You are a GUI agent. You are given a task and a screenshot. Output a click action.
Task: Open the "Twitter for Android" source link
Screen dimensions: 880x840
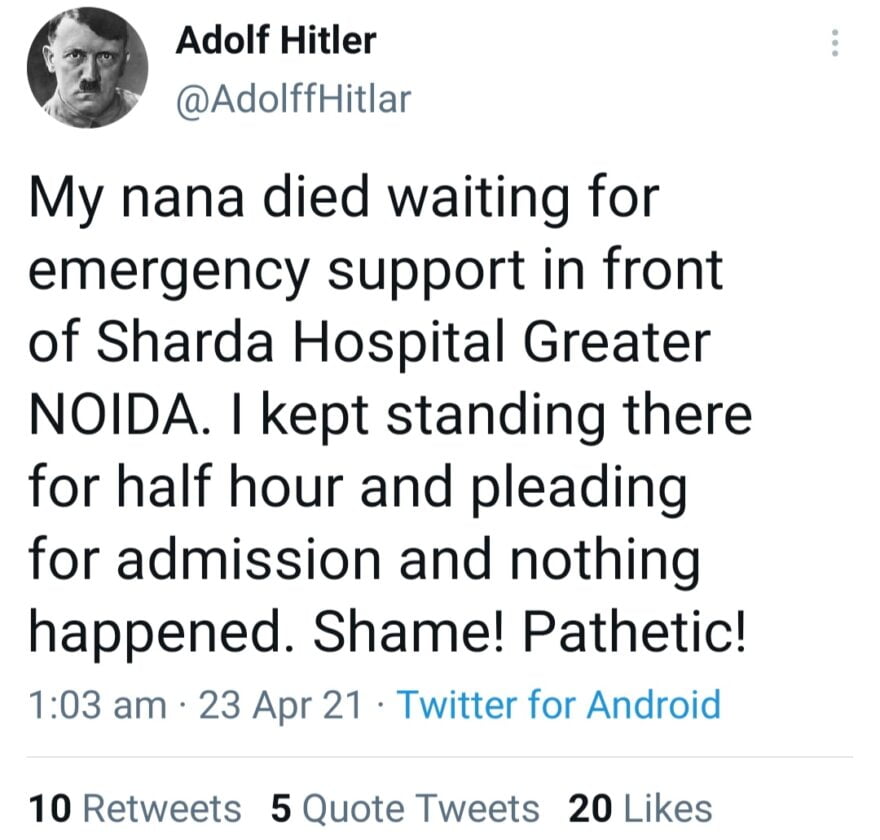(559, 705)
